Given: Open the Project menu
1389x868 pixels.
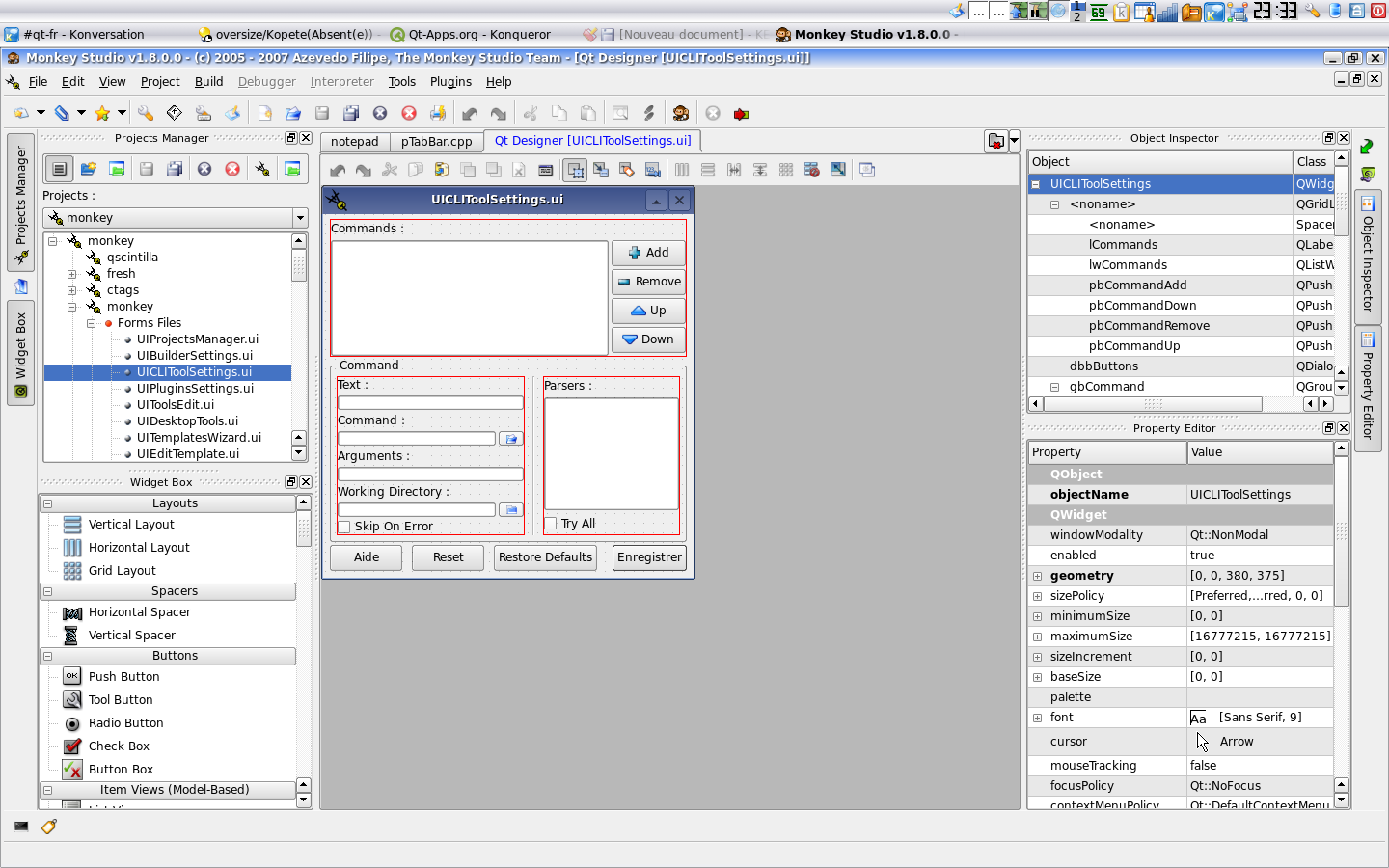Looking at the screenshot, I should point(160,82).
